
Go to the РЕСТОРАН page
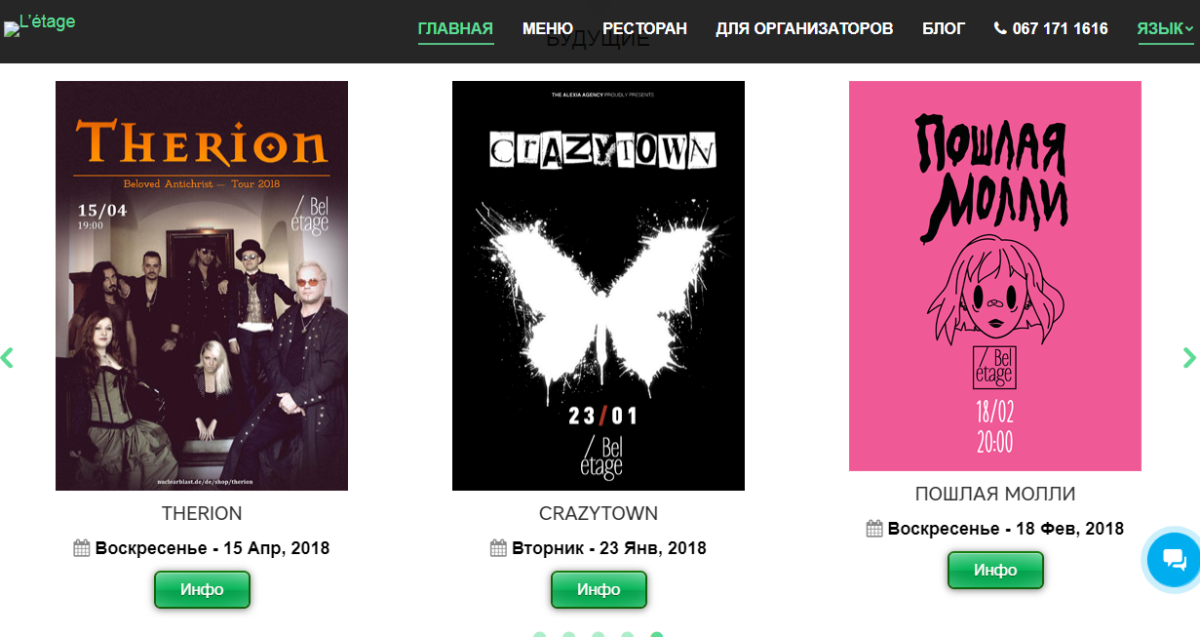tap(644, 29)
